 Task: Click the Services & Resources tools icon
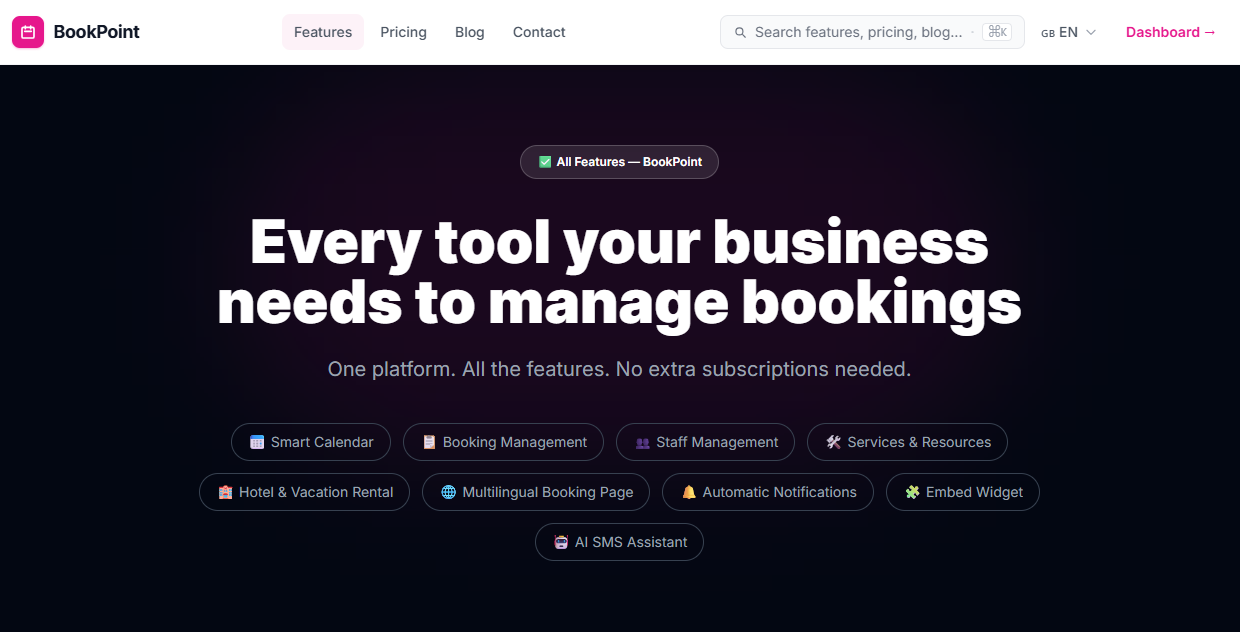coord(833,442)
